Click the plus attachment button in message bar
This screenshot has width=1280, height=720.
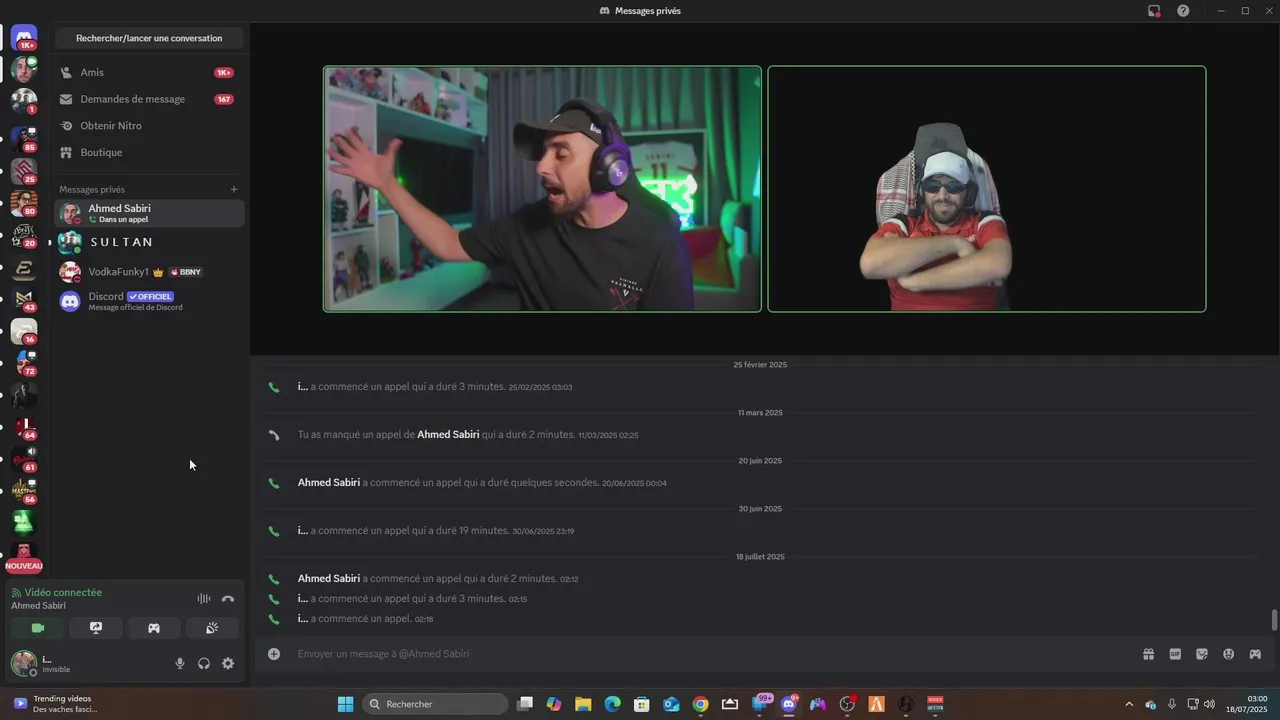coord(274,654)
